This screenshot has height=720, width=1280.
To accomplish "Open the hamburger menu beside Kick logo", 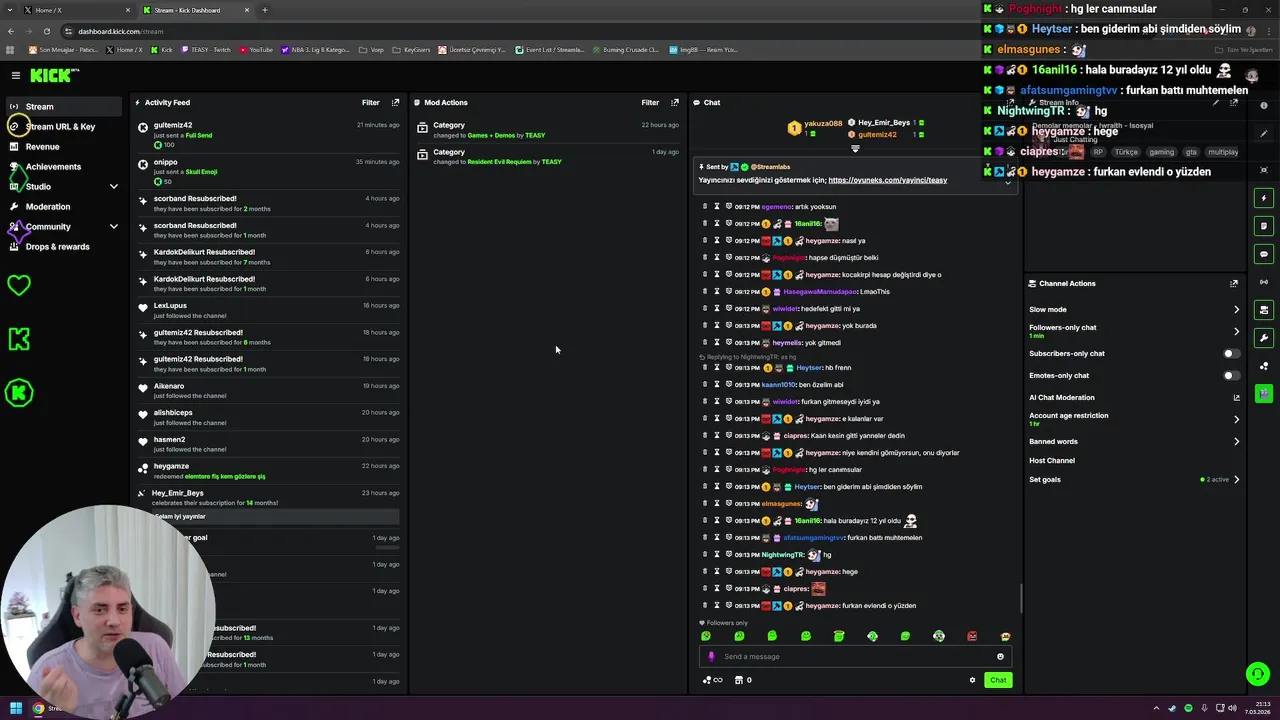I will click(x=16, y=75).
